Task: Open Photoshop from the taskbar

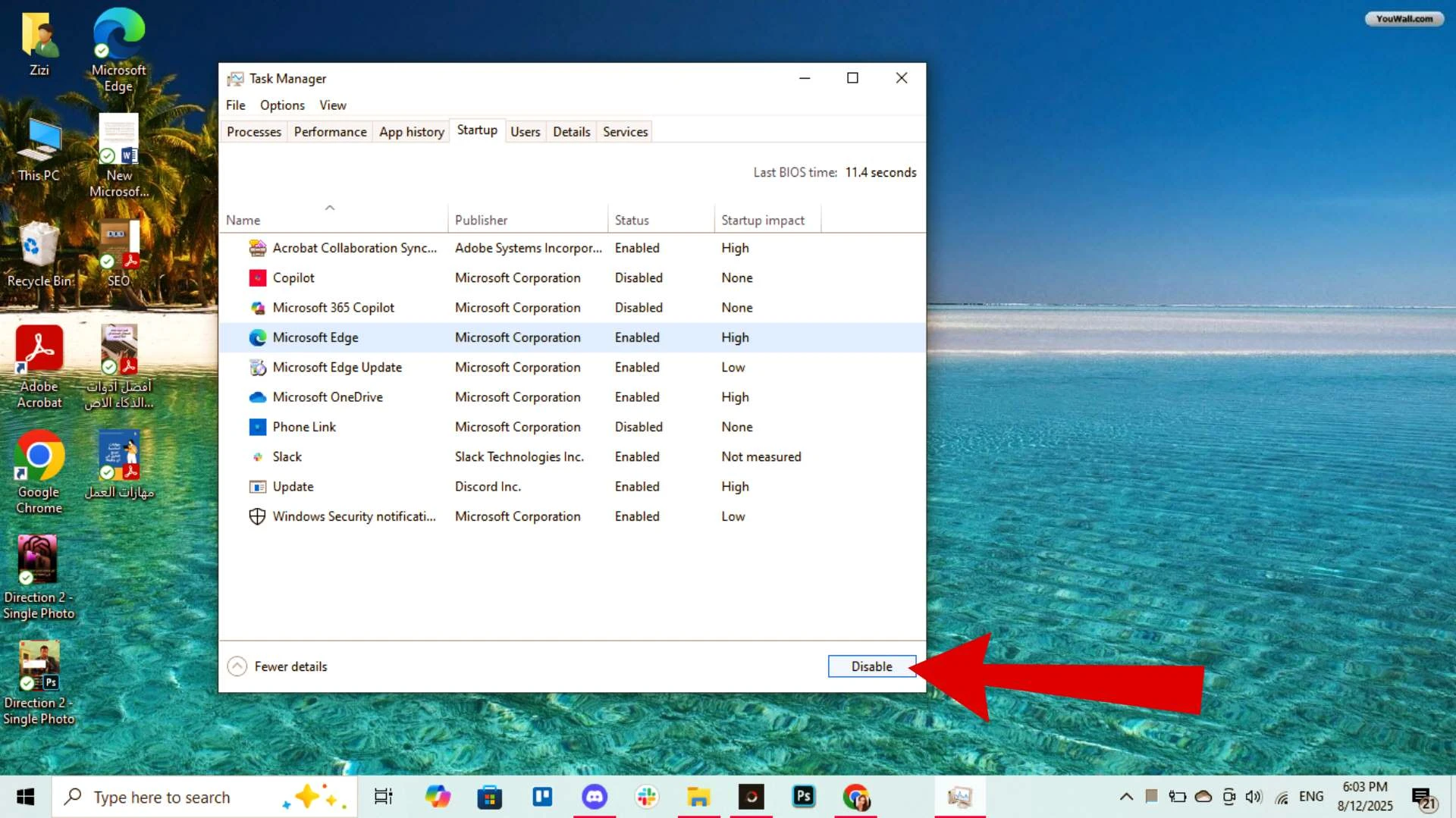Action: click(804, 797)
